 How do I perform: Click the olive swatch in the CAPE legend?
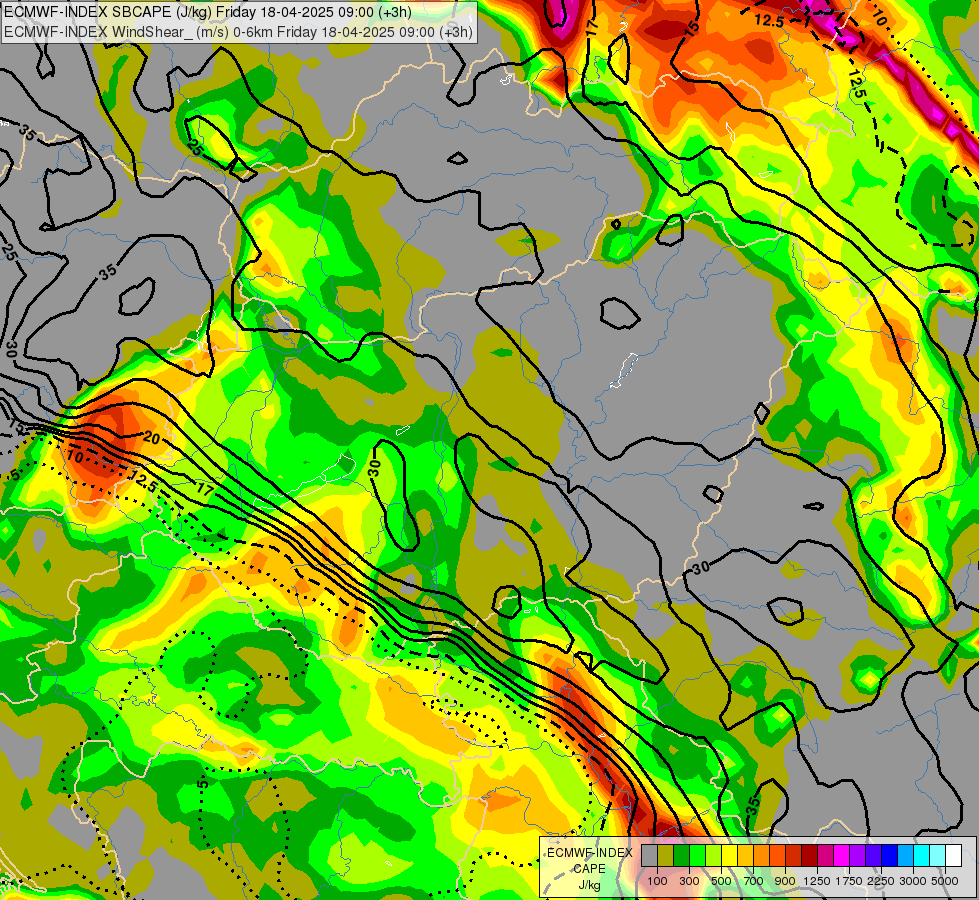(666, 855)
